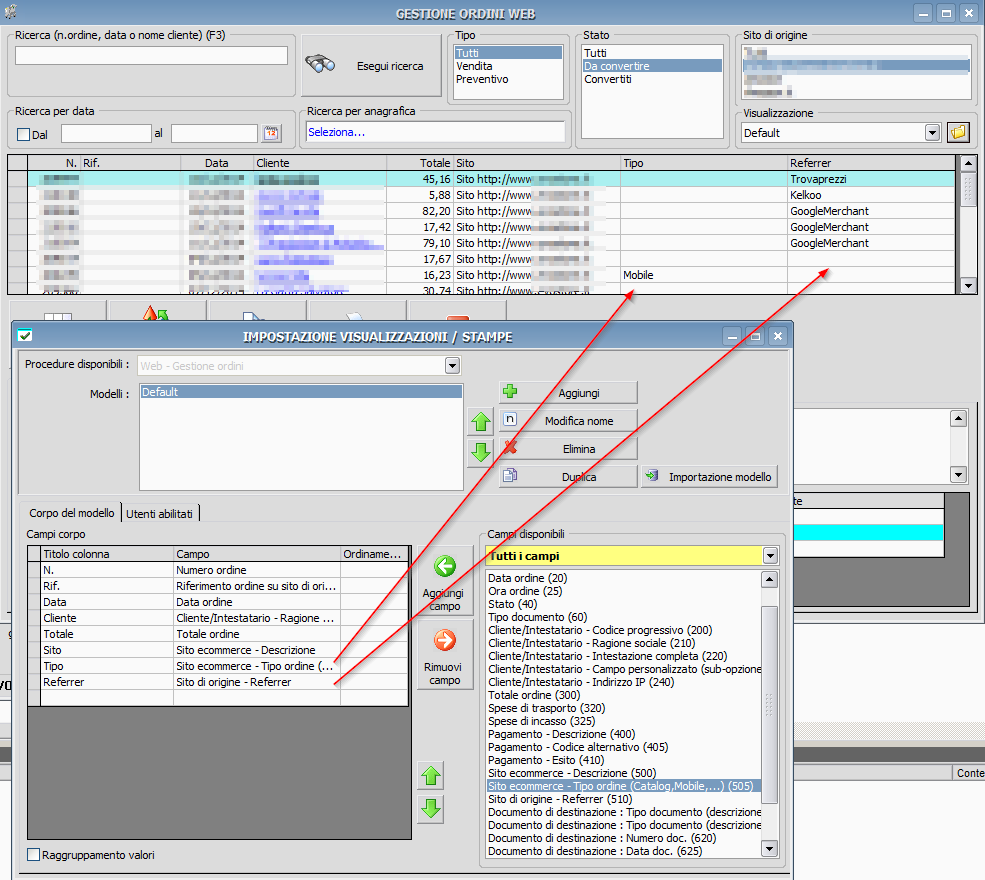Click green left arrow Aggiungi campo
Image resolution: width=985 pixels, height=880 pixels.
(x=444, y=567)
